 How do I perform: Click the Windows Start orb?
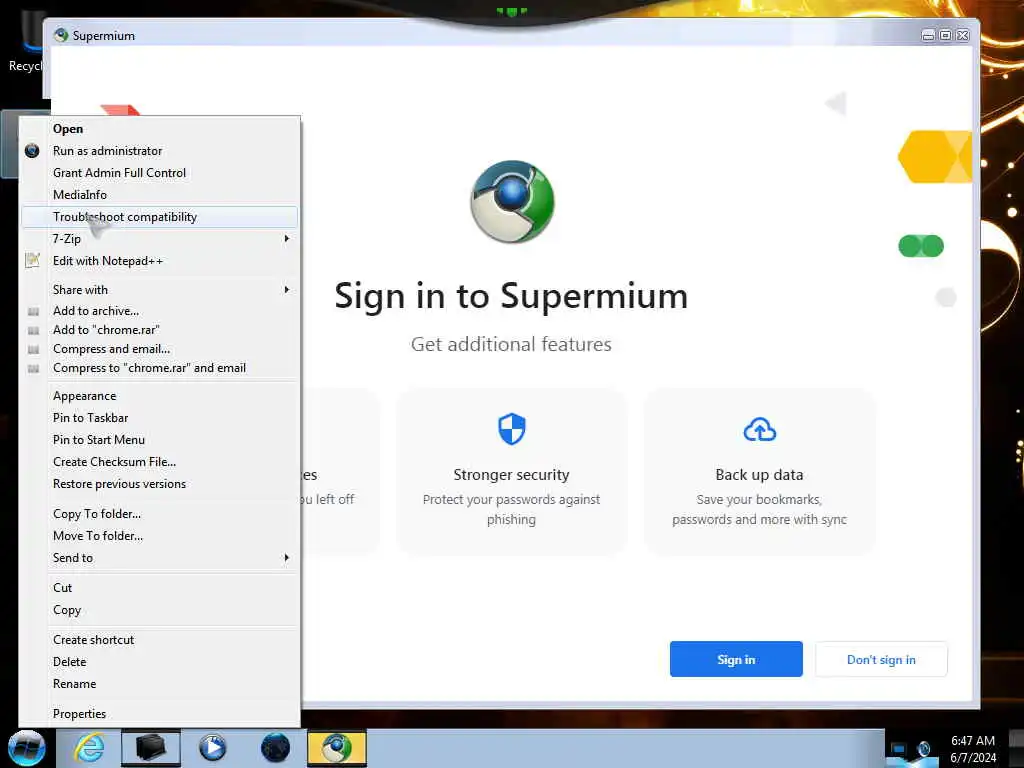point(27,748)
